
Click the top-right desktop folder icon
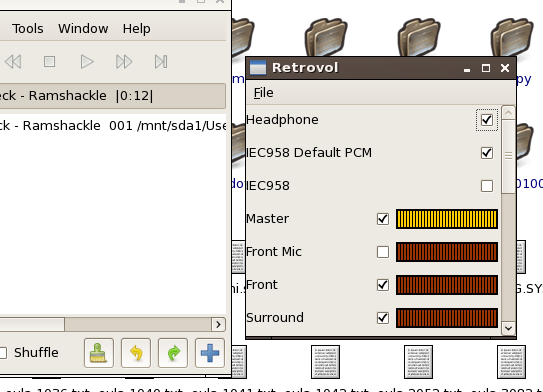512,37
